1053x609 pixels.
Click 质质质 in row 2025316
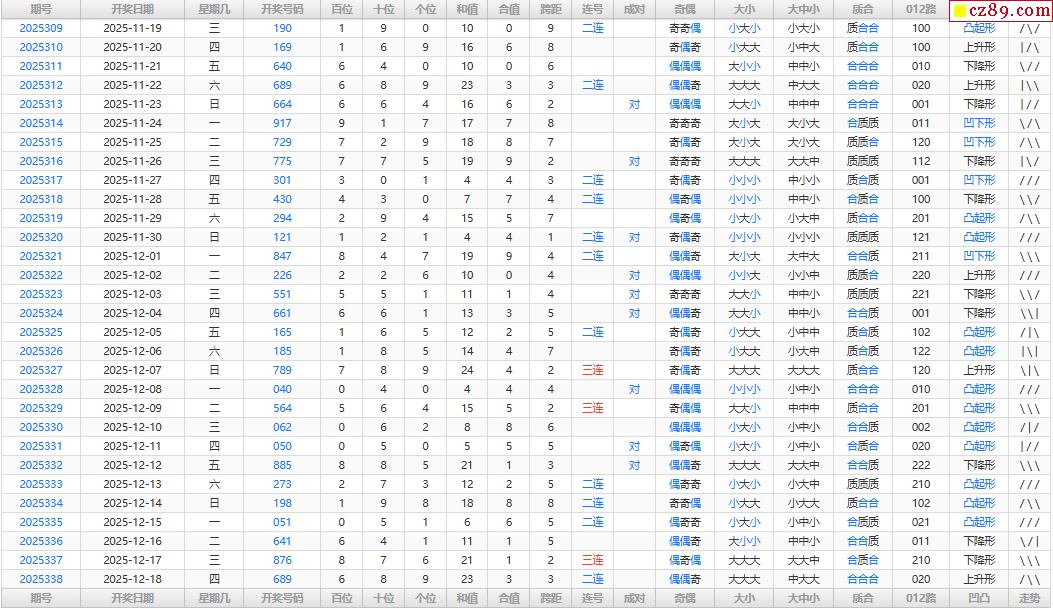[x=863, y=161]
